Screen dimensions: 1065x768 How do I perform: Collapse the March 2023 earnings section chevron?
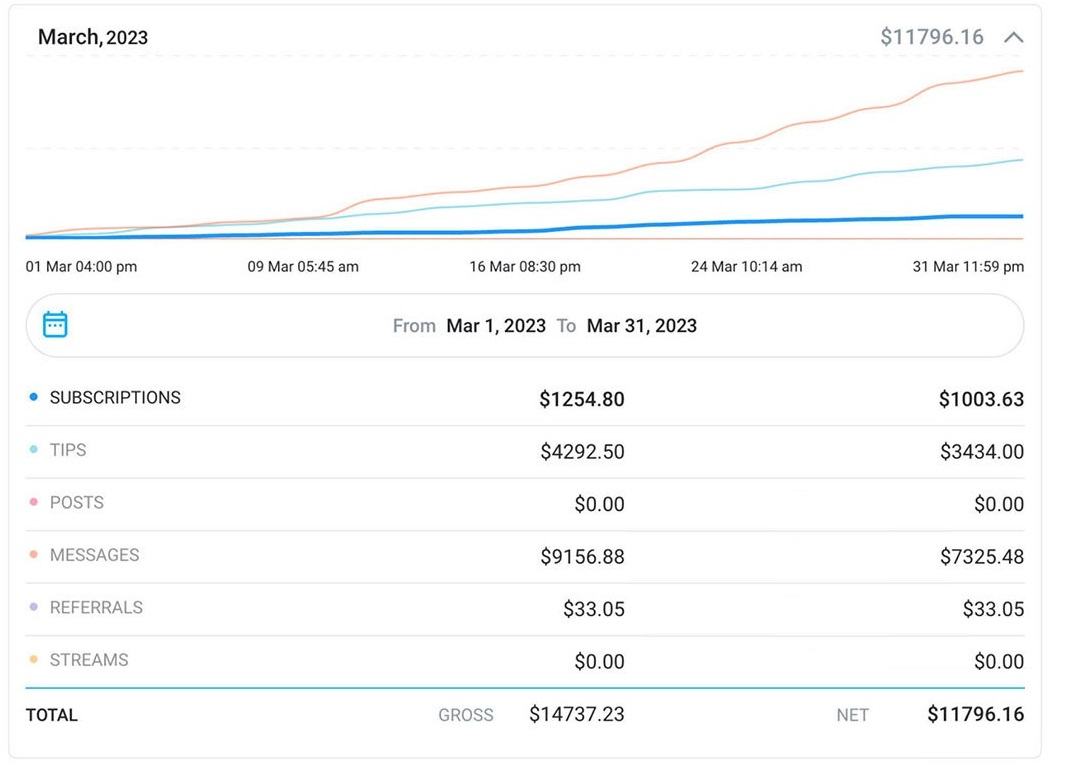coord(1013,37)
